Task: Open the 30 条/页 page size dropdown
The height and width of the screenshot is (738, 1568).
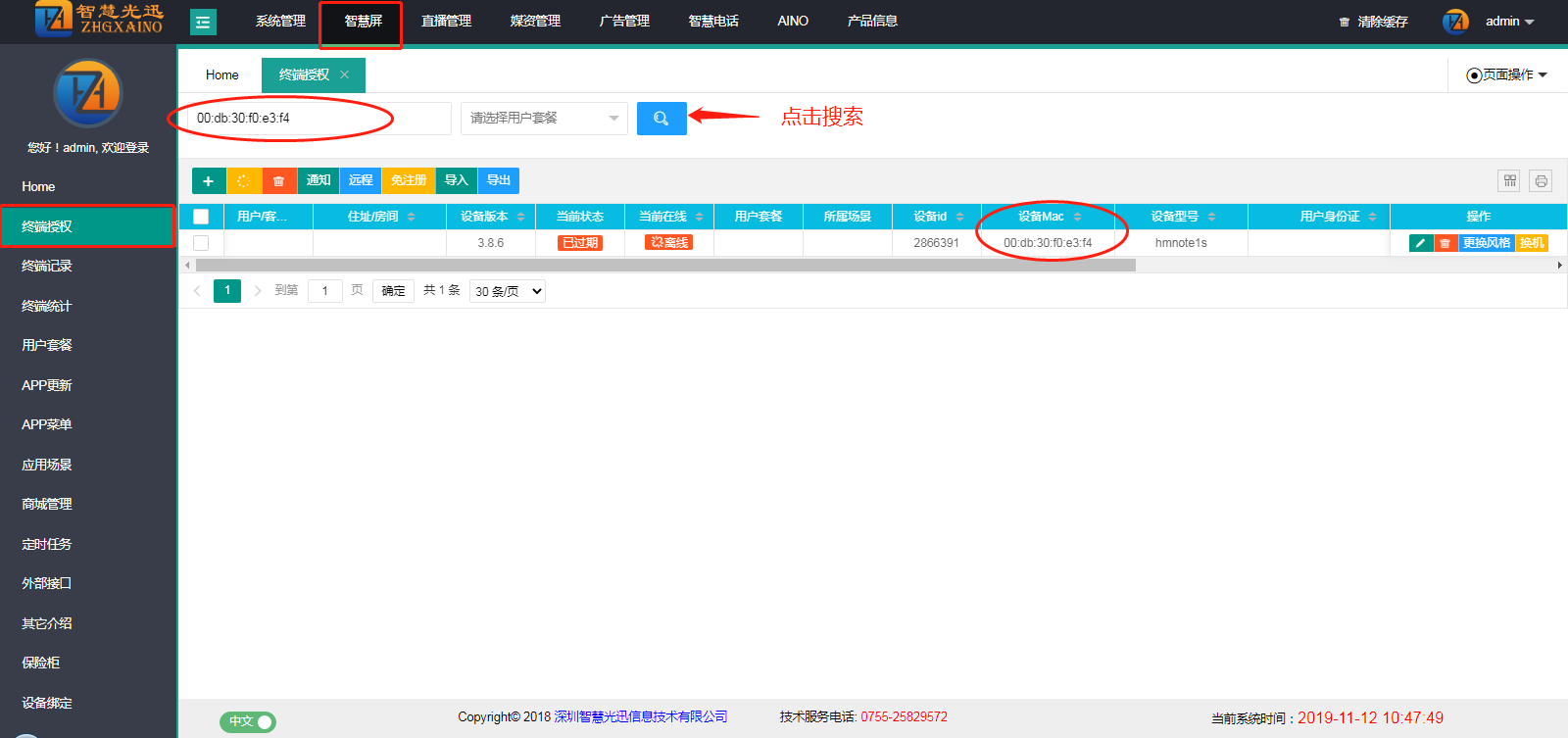Action: (x=507, y=291)
